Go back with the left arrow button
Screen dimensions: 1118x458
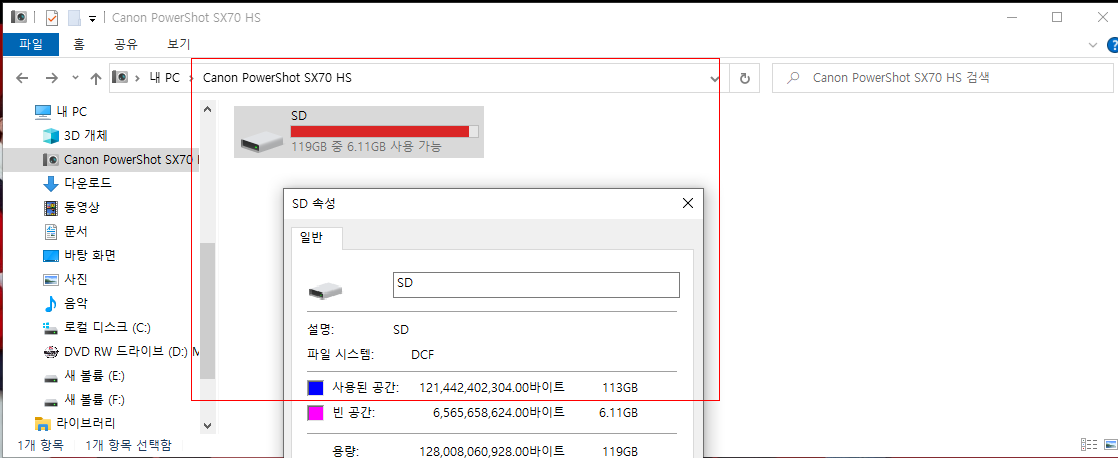[22, 78]
